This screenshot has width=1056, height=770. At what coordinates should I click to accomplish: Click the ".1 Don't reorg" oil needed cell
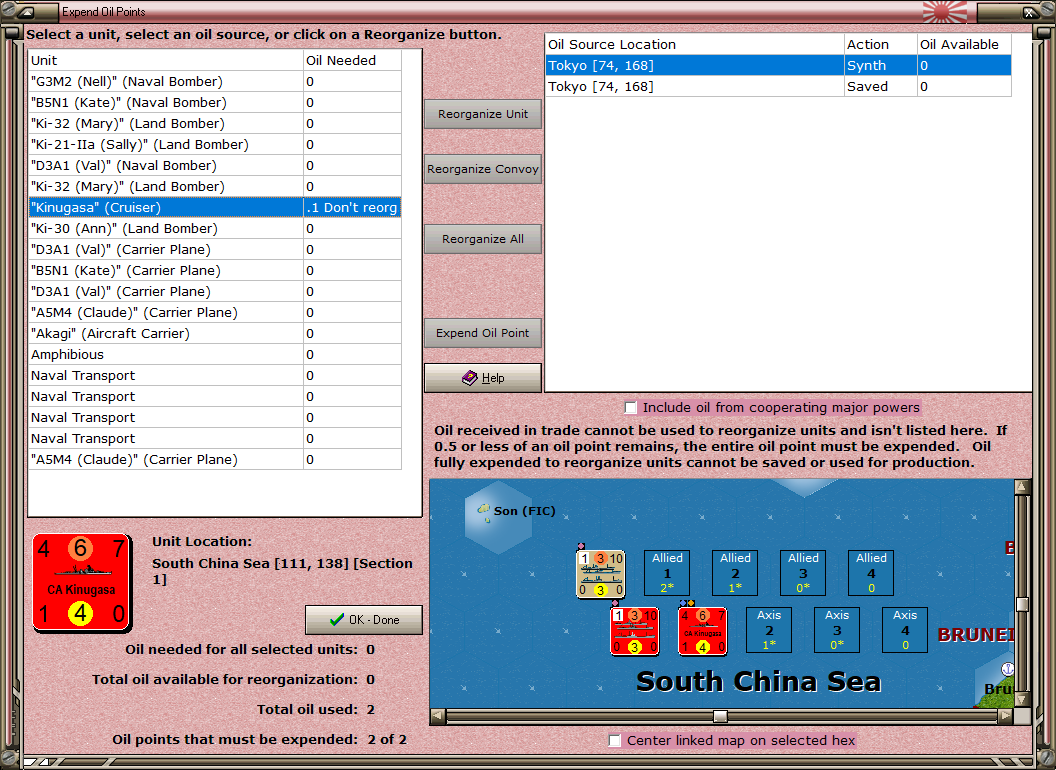352,207
